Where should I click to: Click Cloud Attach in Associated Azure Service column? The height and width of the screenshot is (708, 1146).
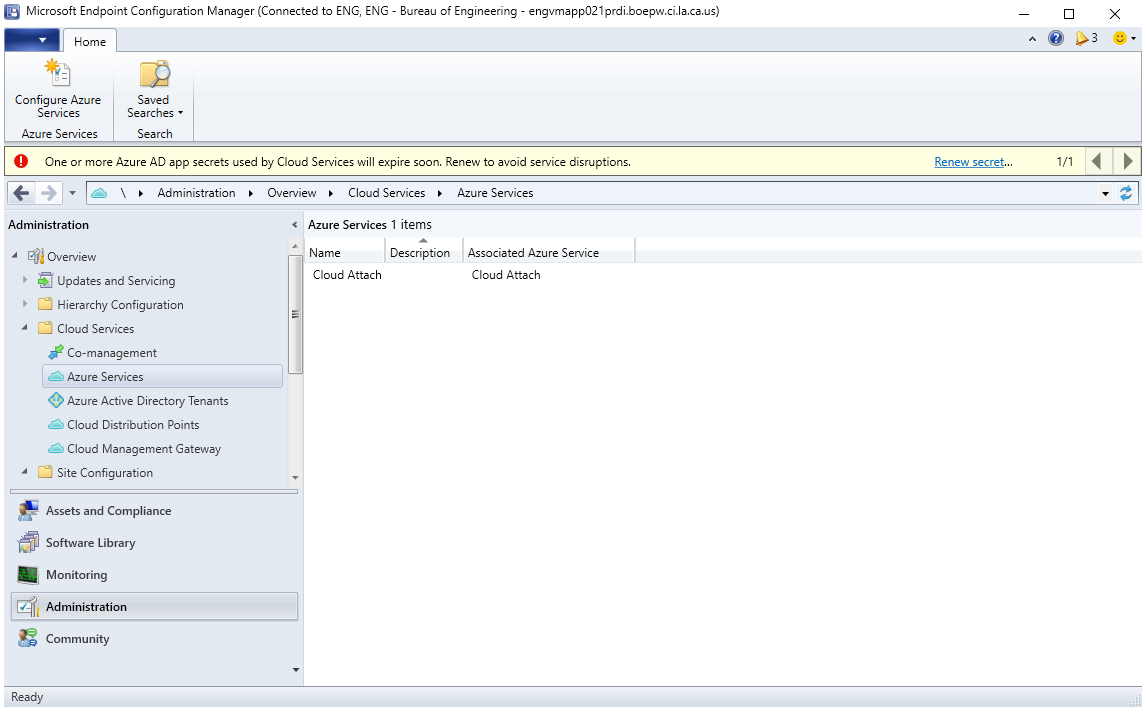pos(506,275)
